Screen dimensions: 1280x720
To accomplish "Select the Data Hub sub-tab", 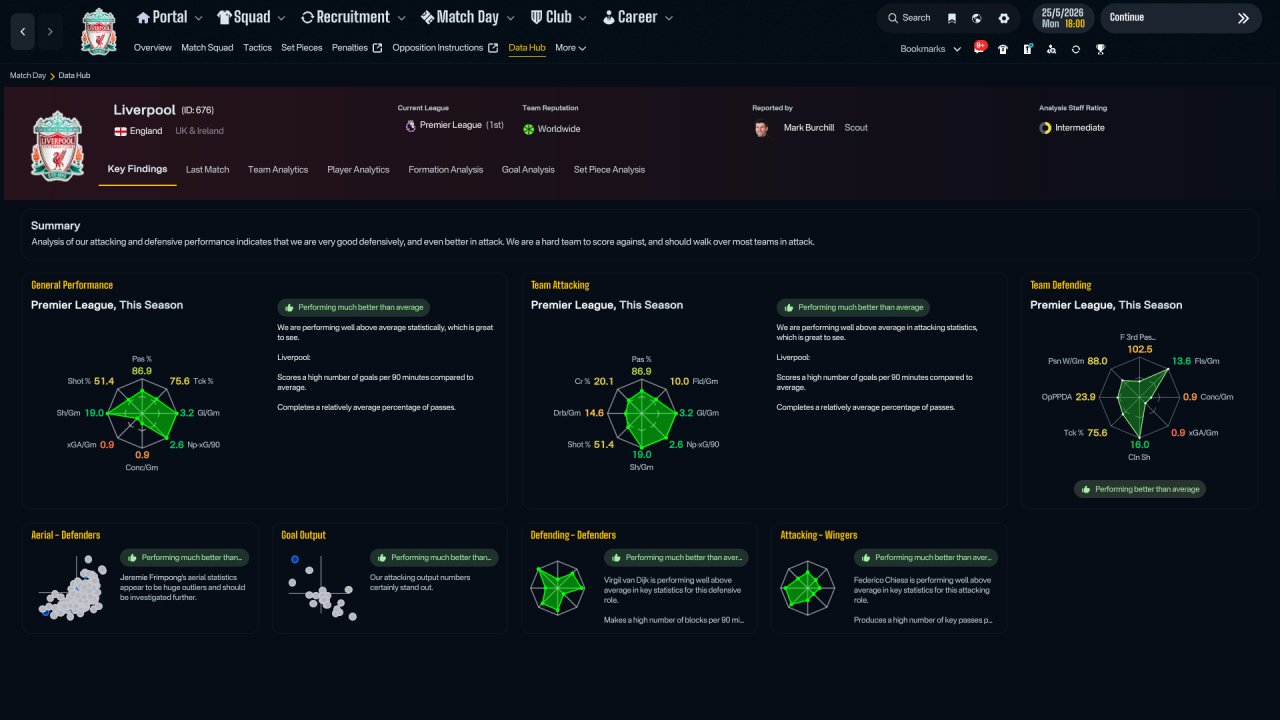I will coord(527,48).
